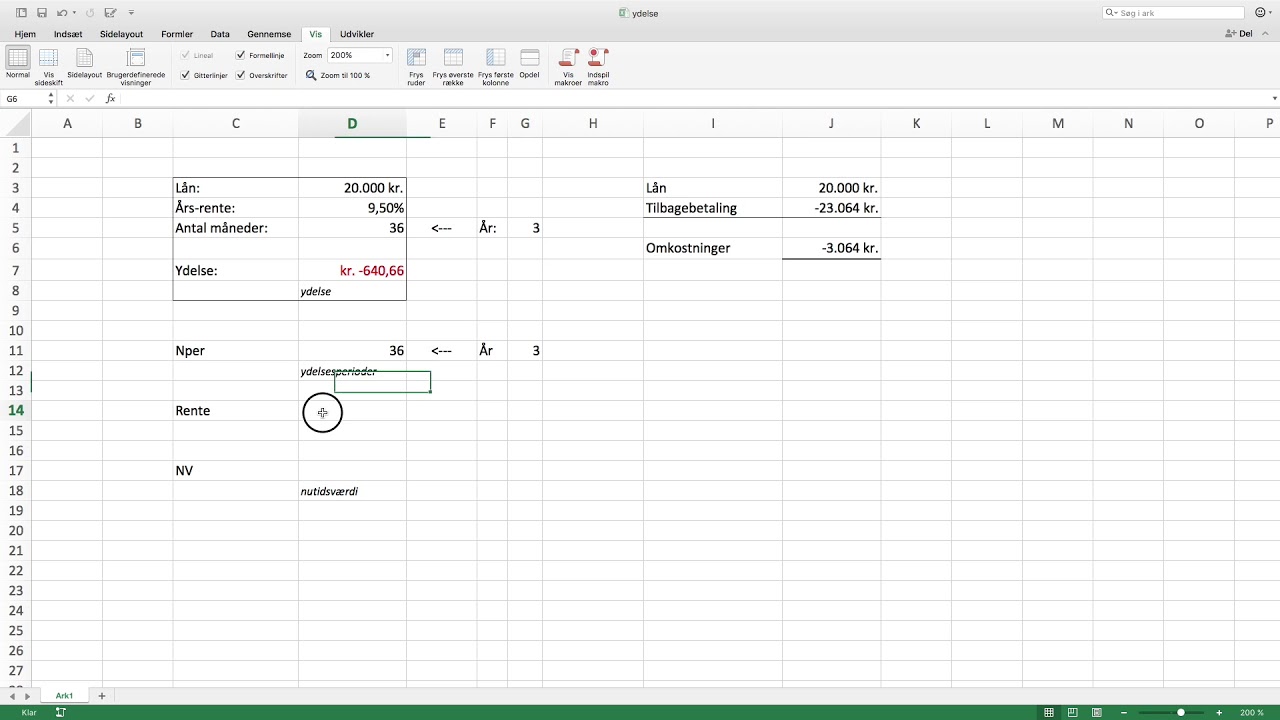Click the formula bar confirm checkmark
This screenshot has width=1280, height=720.
[90, 99]
